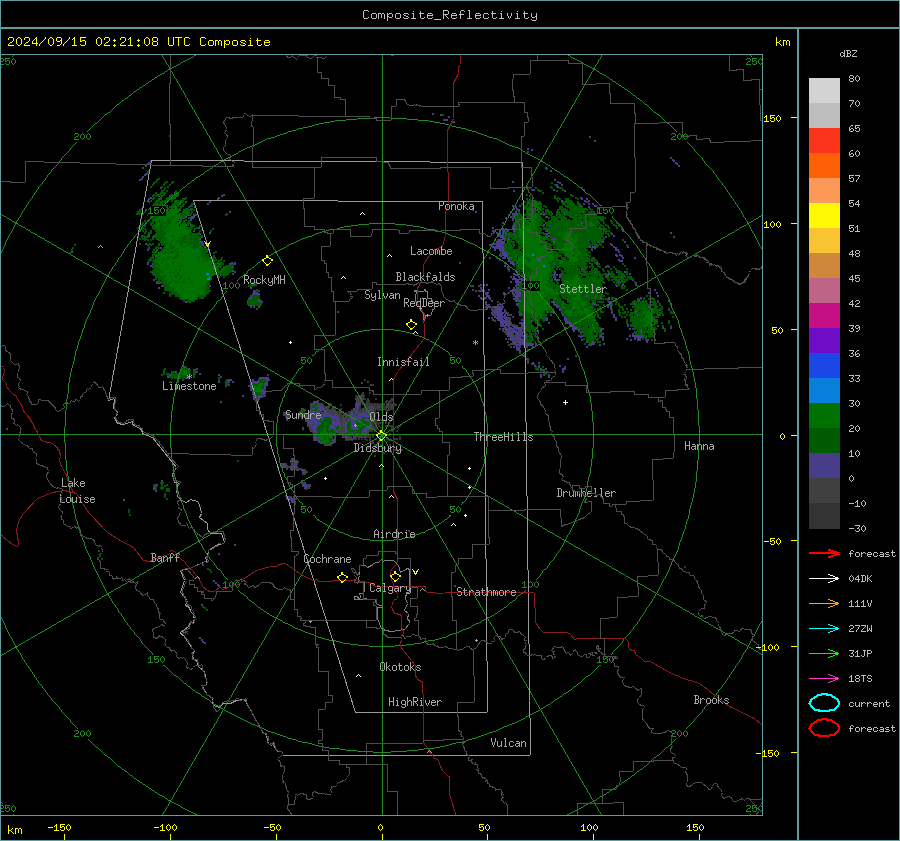
Task: Select the light blue 30-33 dBZ swatch
Action: pos(824,391)
